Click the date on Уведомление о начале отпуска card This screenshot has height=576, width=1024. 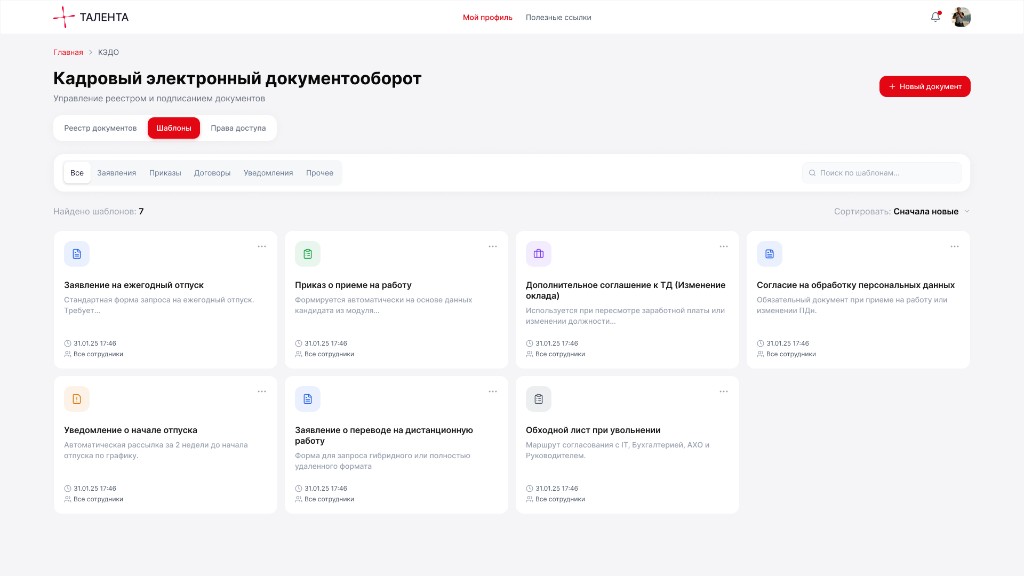click(95, 488)
